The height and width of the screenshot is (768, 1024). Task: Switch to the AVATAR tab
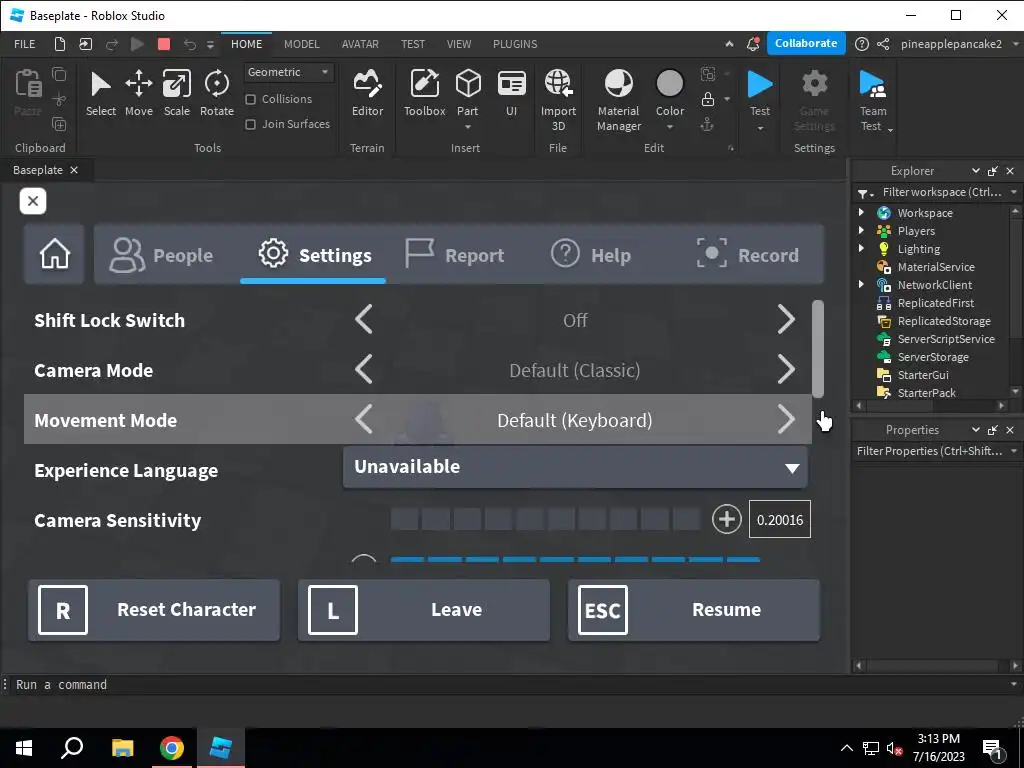coord(360,44)
